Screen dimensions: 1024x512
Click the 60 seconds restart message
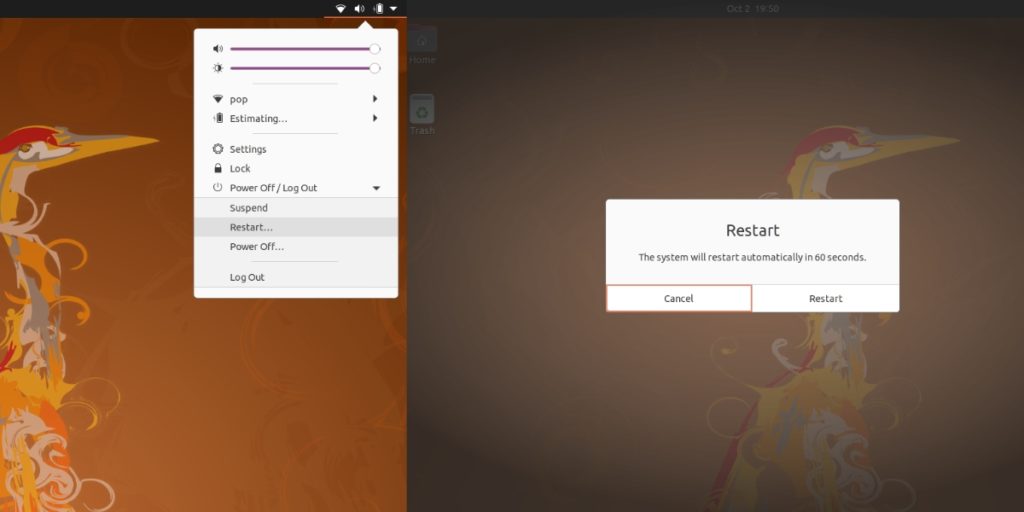tap(752, 257)
